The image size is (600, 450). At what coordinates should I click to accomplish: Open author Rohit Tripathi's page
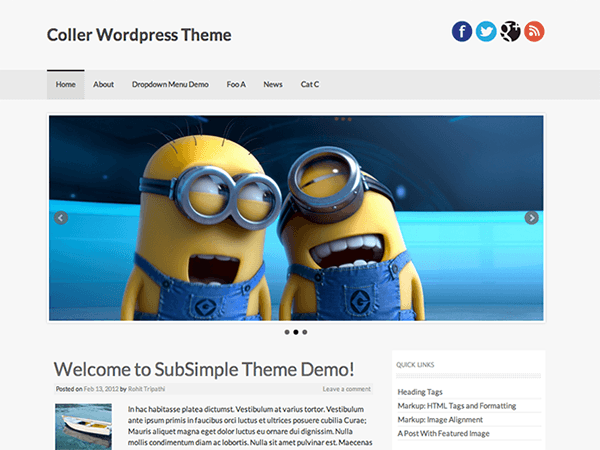pyautogui.click(x=146, y=389)
